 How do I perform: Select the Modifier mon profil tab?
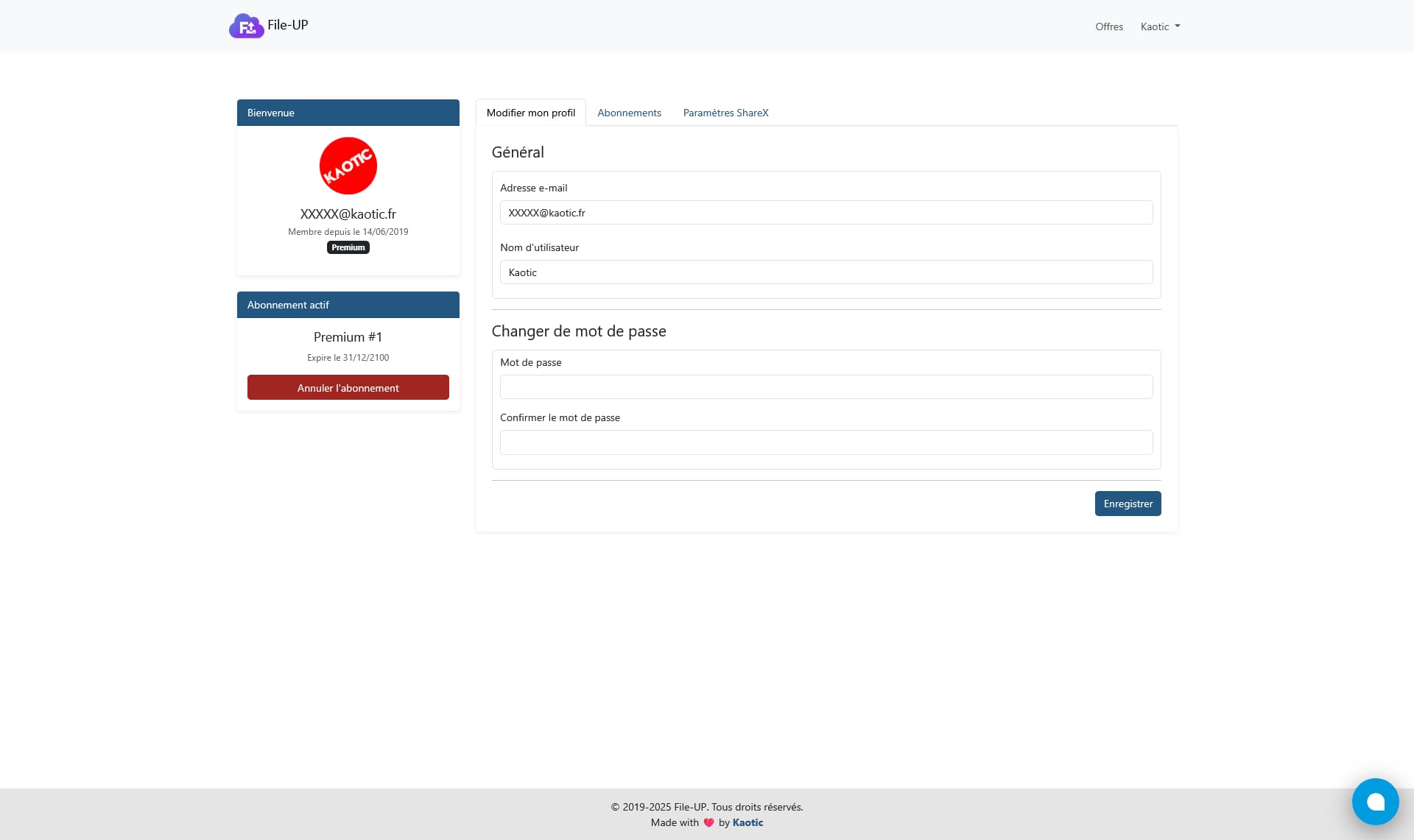[x=530, y=113]
